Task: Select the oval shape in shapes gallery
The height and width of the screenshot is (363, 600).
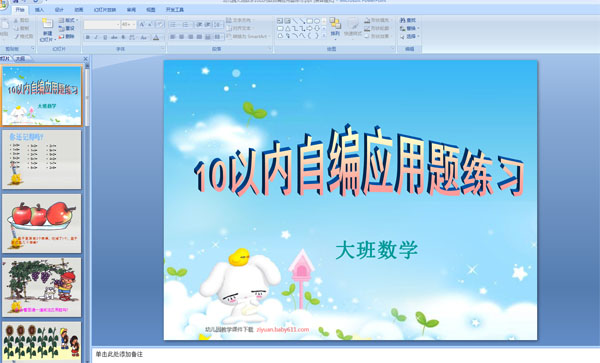Action: [317, 21]
